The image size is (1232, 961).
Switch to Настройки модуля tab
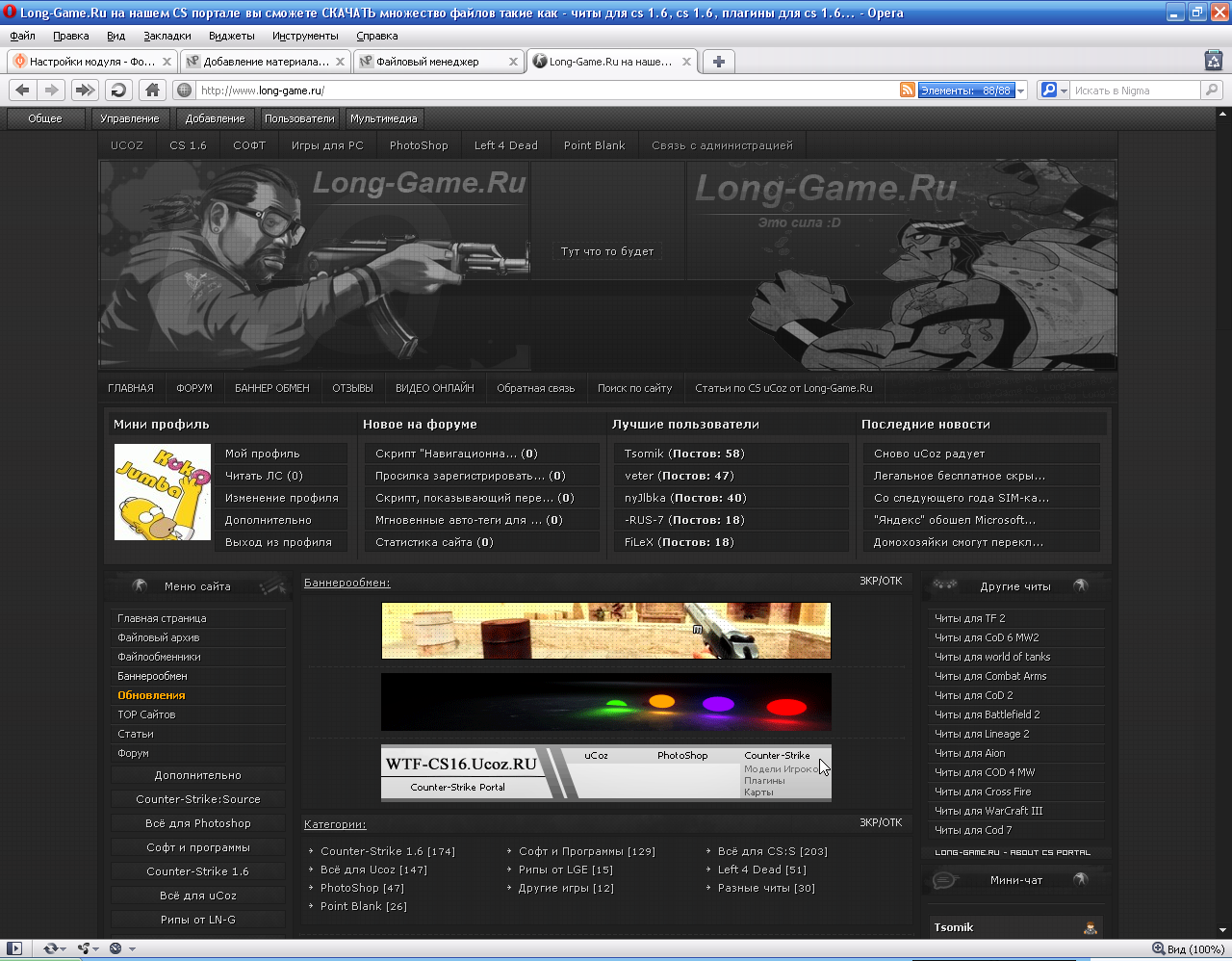(x=91, y=62)
